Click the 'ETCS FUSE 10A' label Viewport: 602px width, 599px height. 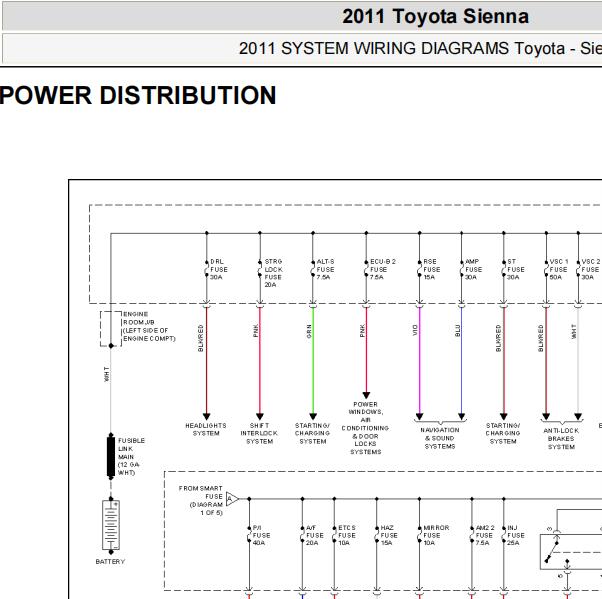(x=347, y=535)
